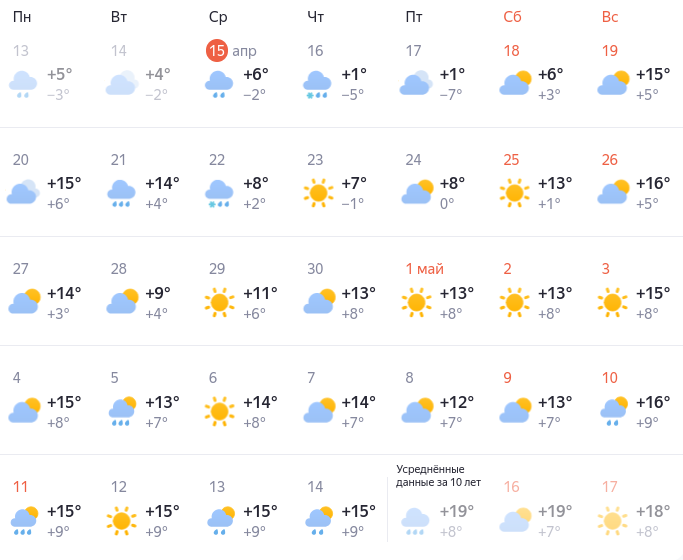The height and width of the screenshot is (560, 683).
Task: Click the sun icon for May 12
Action: tap(122, 519)
